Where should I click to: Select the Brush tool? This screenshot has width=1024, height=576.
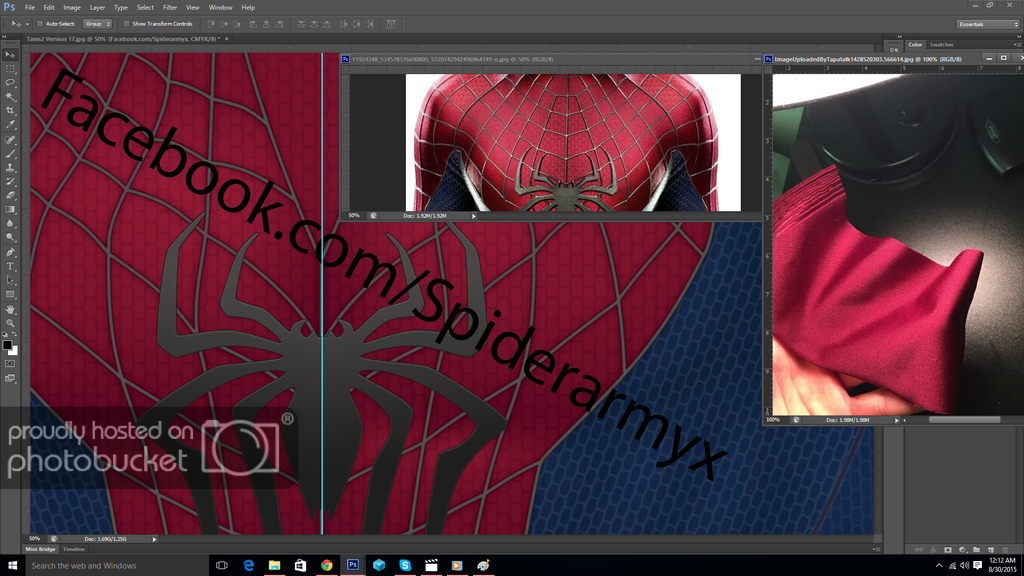(10, 153)
